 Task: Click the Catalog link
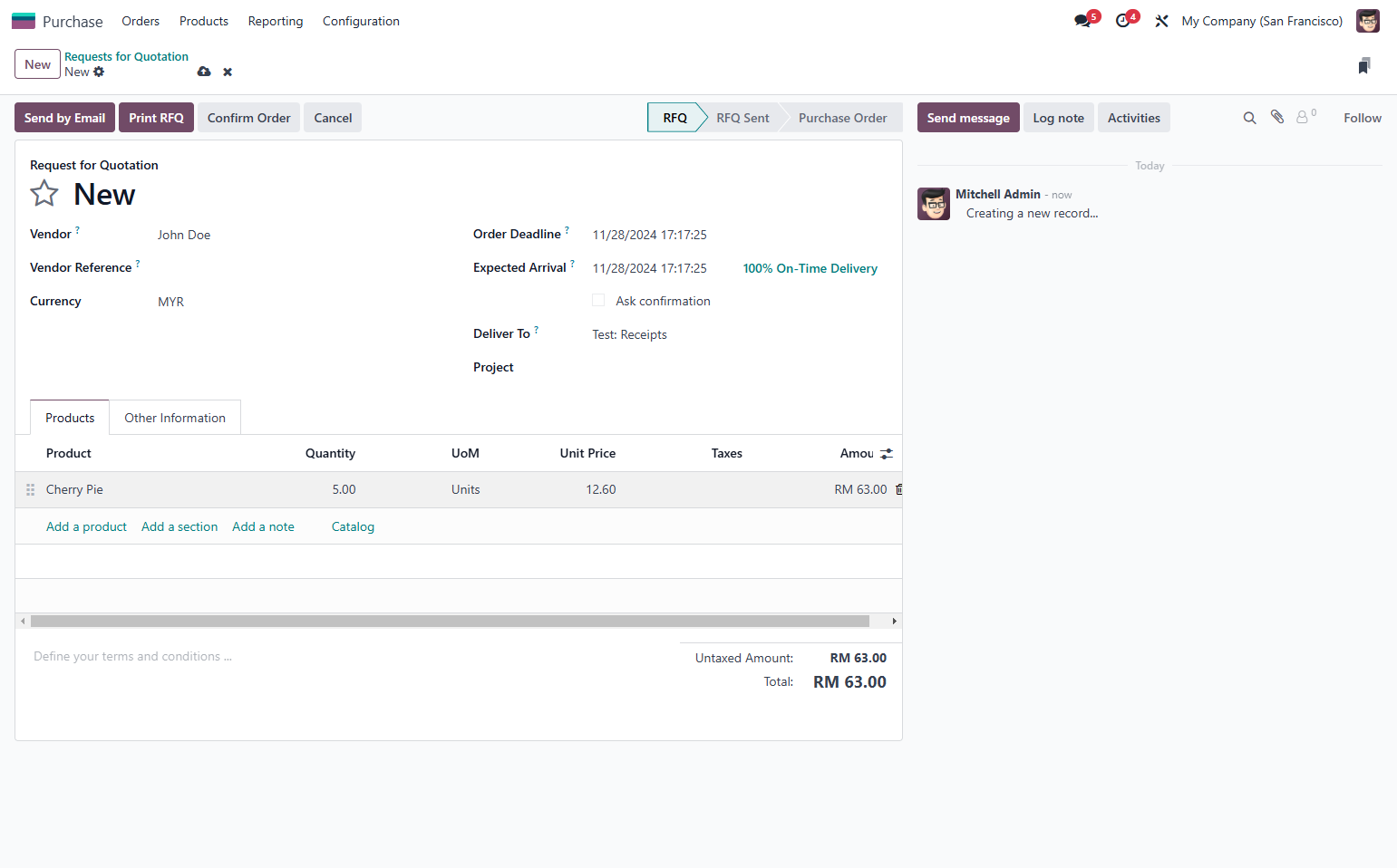(353, 526)
